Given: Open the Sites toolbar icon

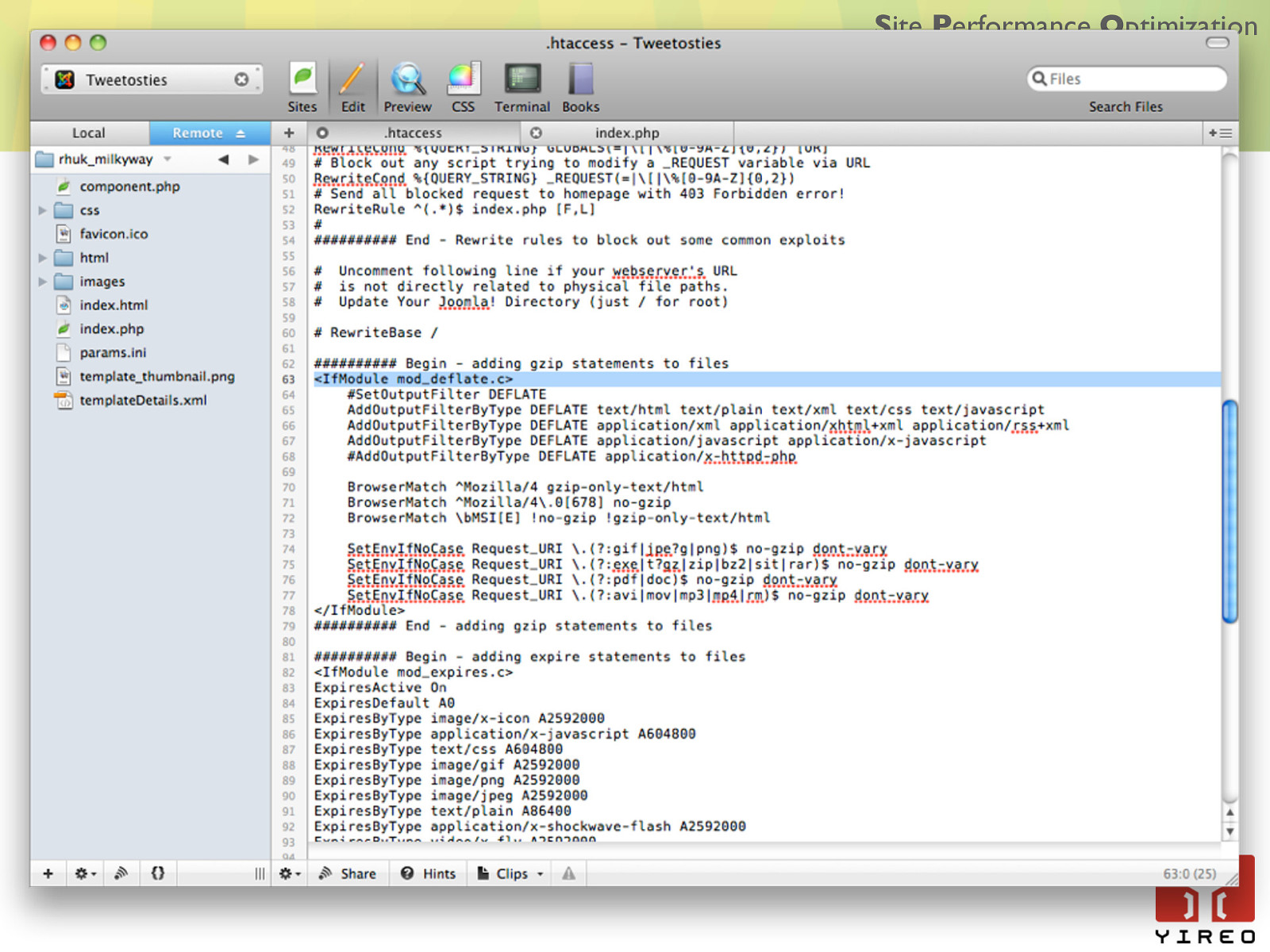Looking at the screenshot, I should [x=302, y=87].
